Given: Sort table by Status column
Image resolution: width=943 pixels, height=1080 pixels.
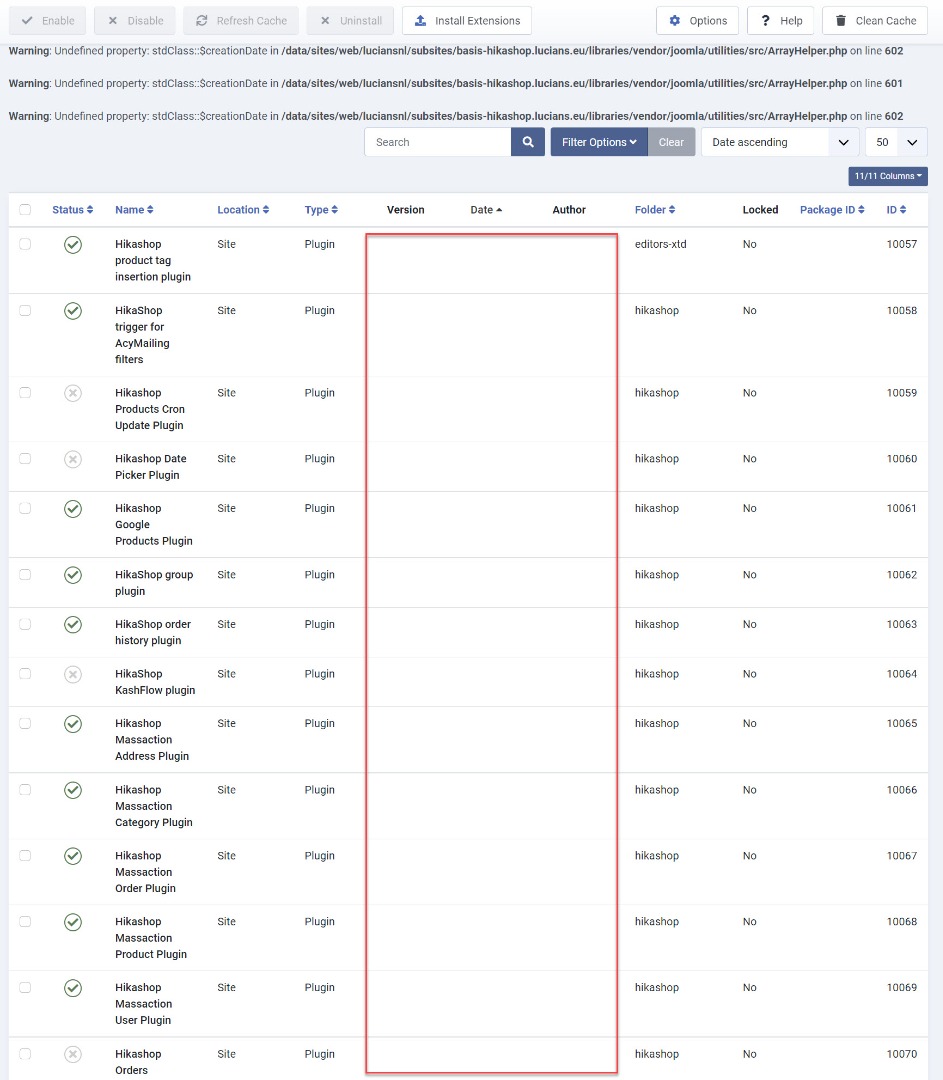Looking at the screenshot, I should (72, 209).
